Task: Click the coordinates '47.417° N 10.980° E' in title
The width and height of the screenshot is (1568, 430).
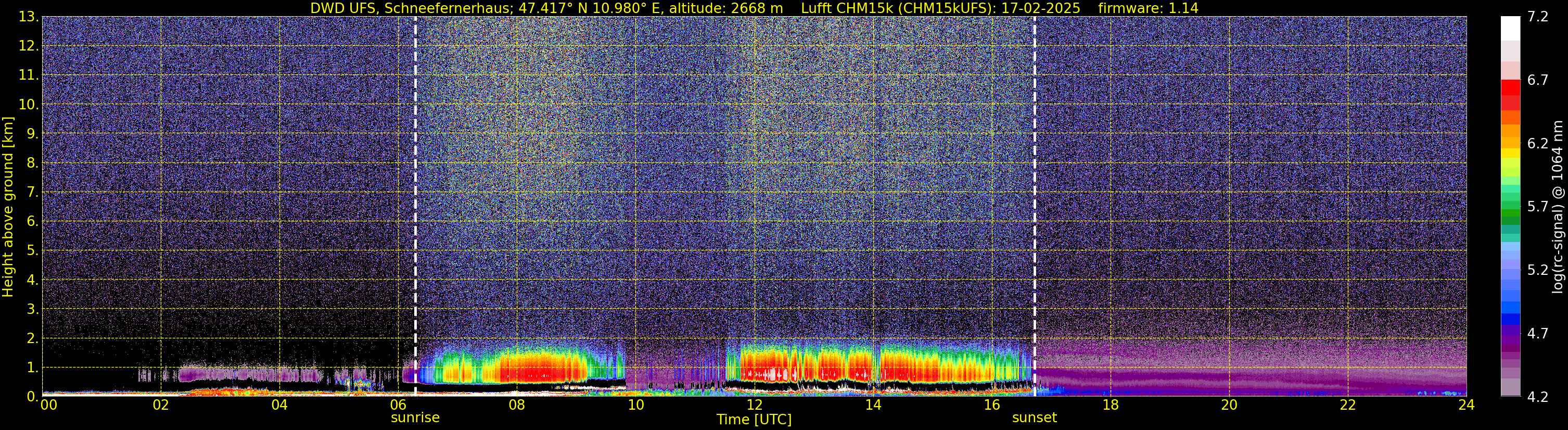Action: [583, 8]
